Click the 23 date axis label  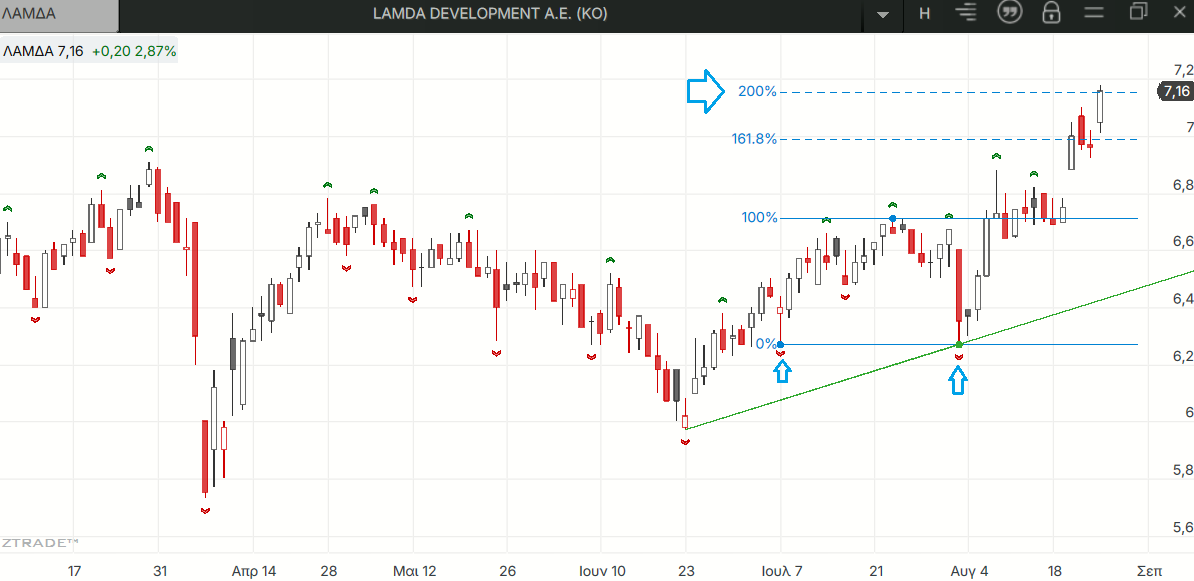coord(686,570)
